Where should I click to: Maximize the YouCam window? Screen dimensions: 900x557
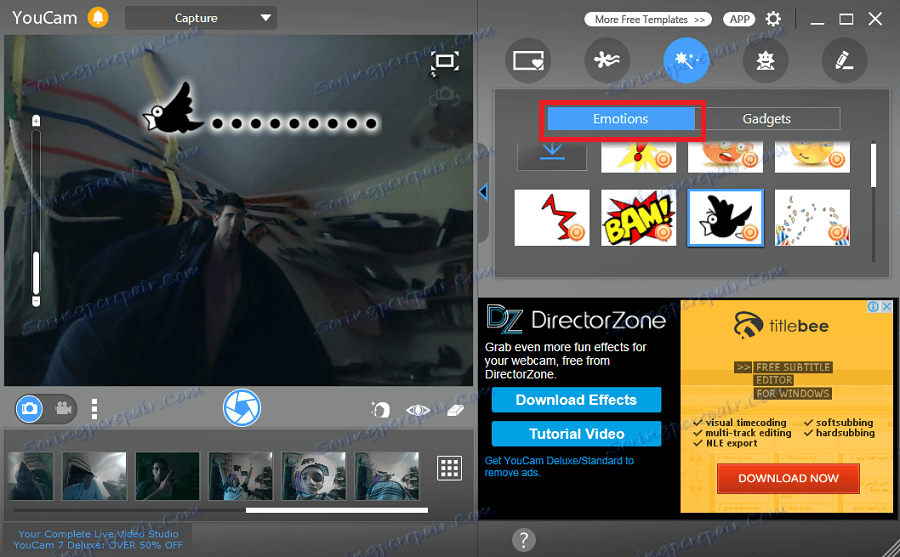(846, 20)
